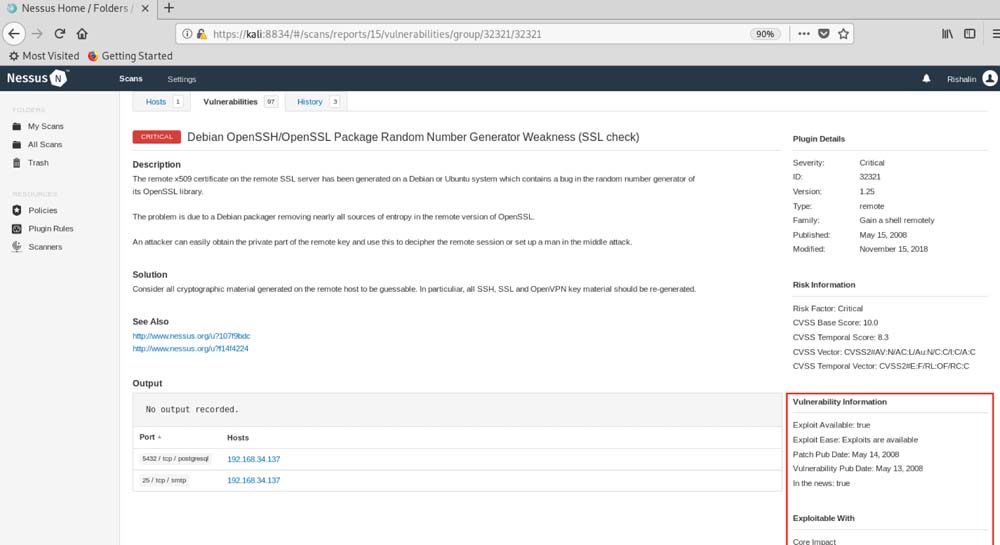Reset the 90% zoom level indicator
1000x545 pixels.
765,34
